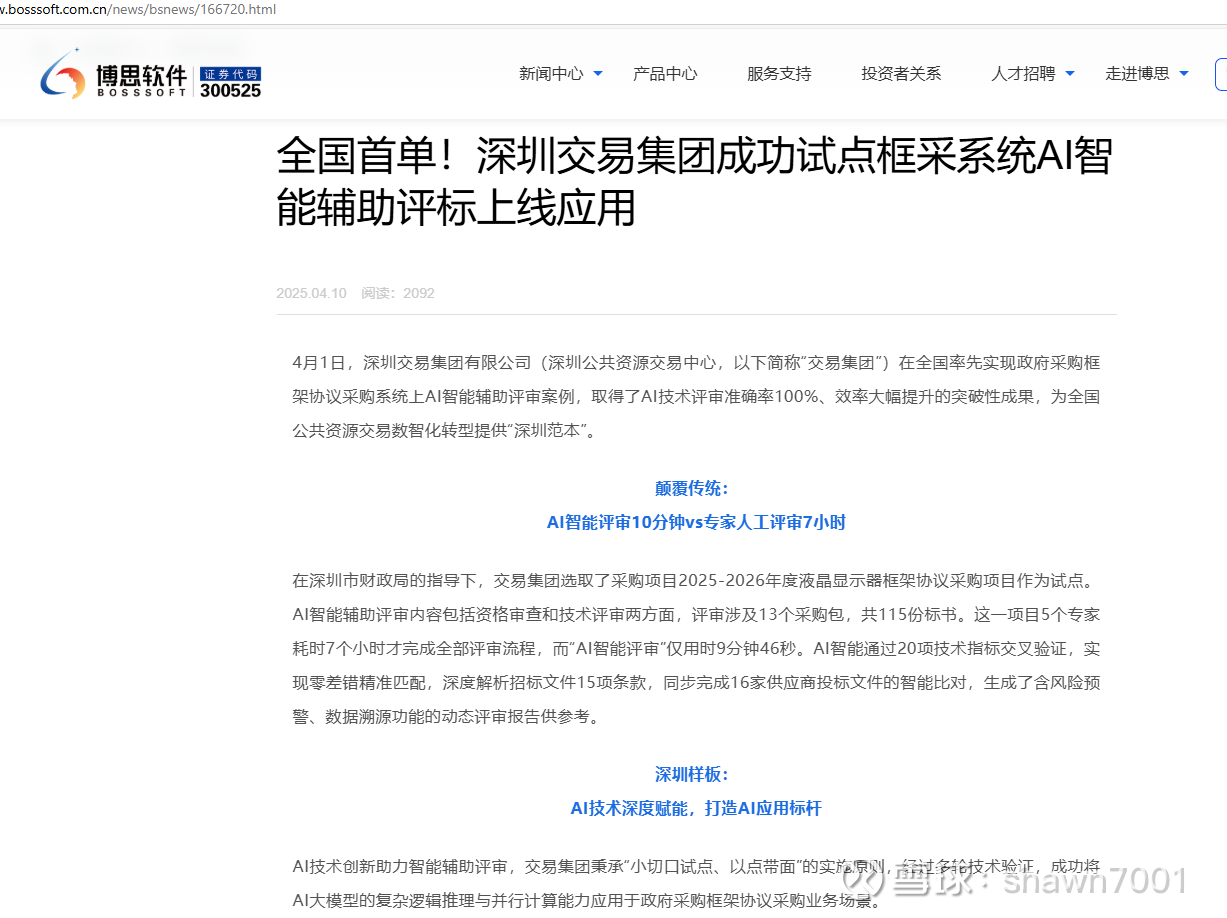Image resolution: width=1227 pixels, height=918 pixels.
Task: Click the paragraph beginning AI技术创新助力智能辅助评审
Action: pos(696,883)
